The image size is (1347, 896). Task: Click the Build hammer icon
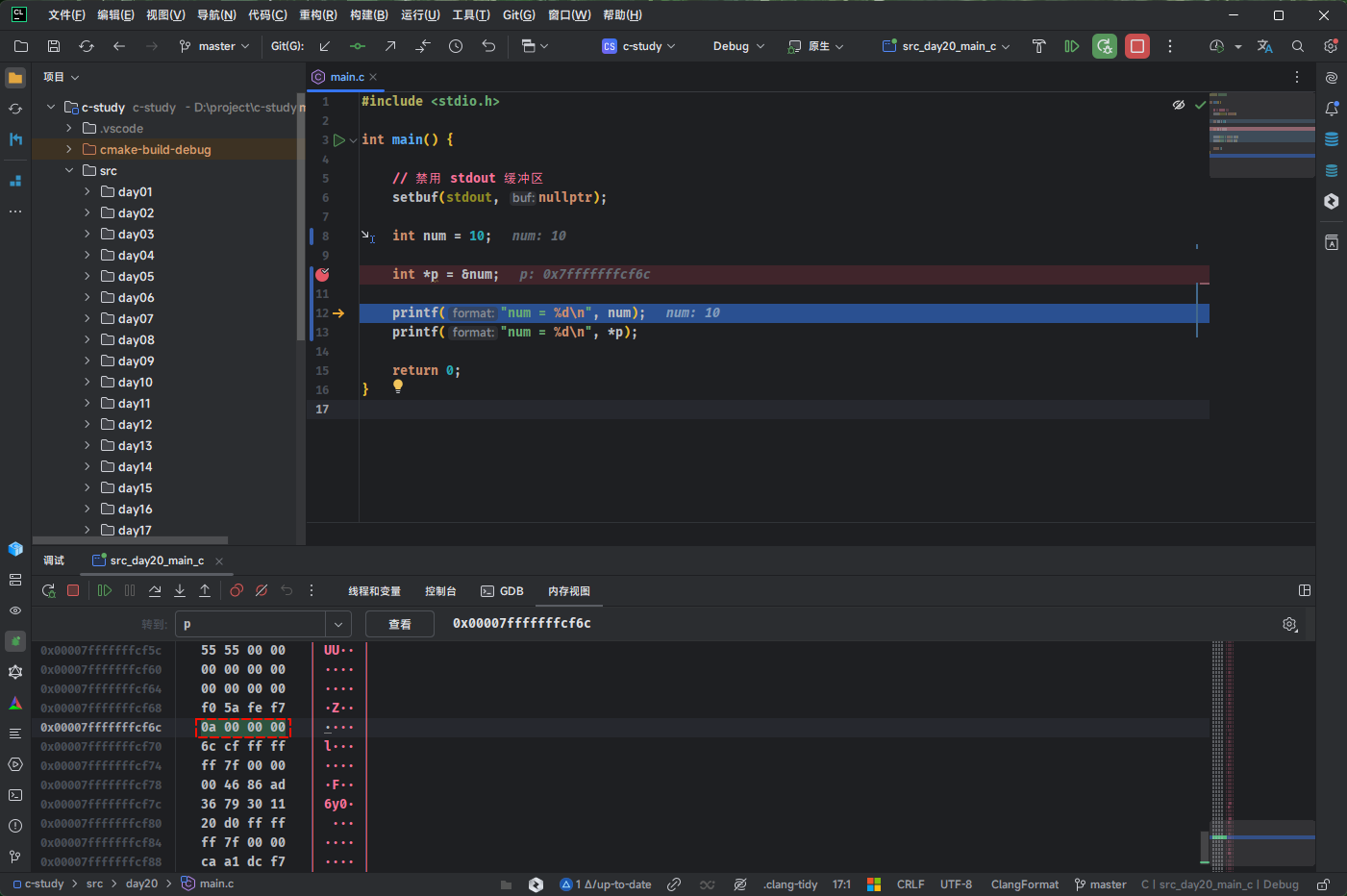pos(1038,46)
